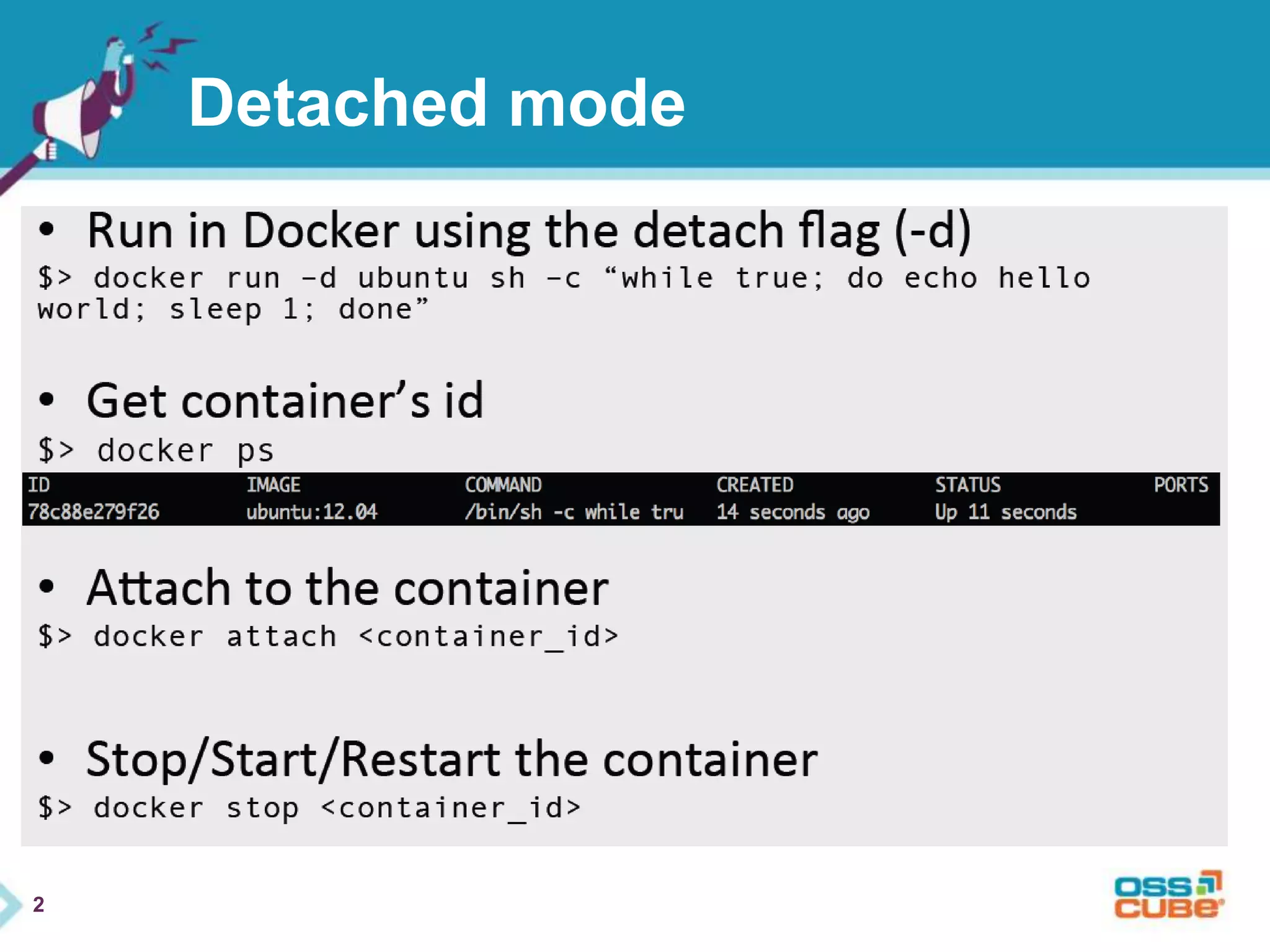The image size is (1270, 952).
Task: Click the "docker stop <container_id>" command
Action: pos(337,808)
